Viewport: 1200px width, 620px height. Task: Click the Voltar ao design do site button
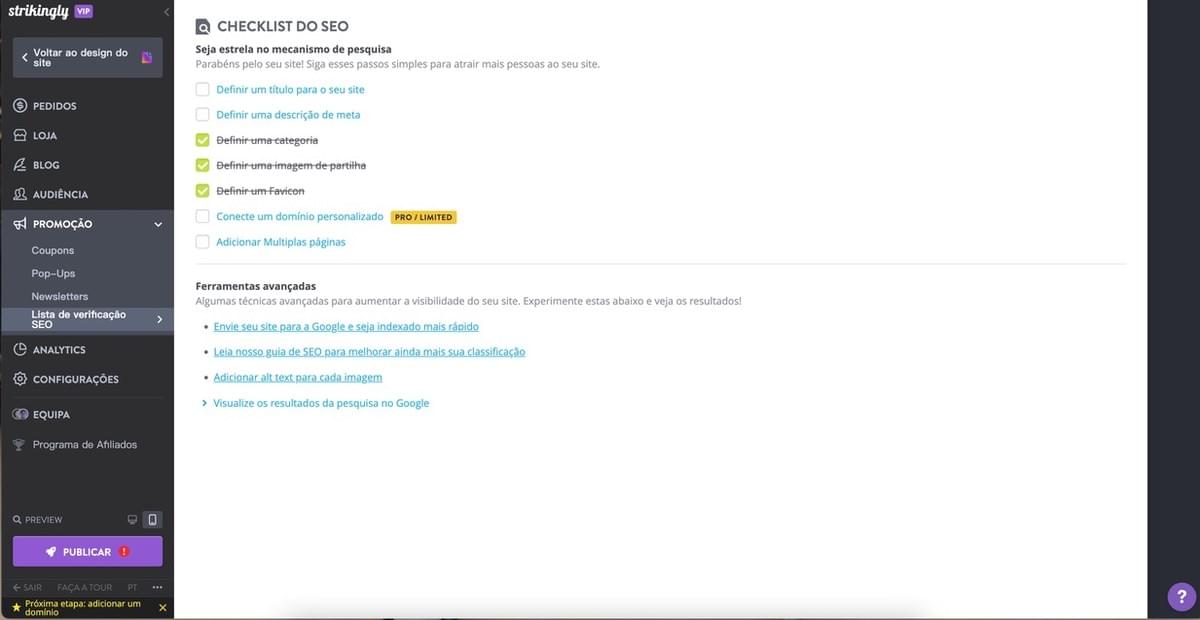coord(87,57)
